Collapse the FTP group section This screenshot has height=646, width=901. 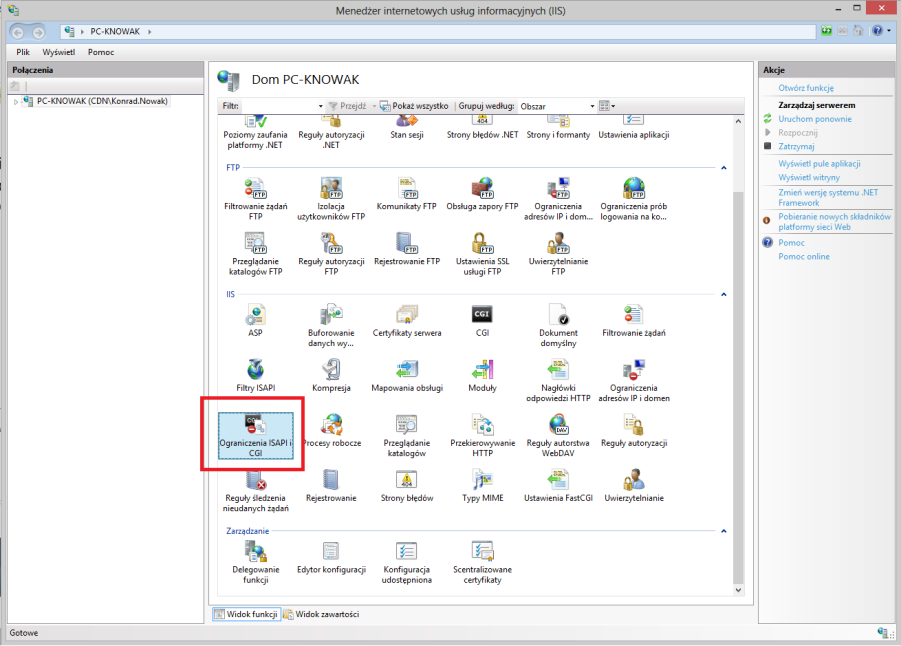[723, 168]
